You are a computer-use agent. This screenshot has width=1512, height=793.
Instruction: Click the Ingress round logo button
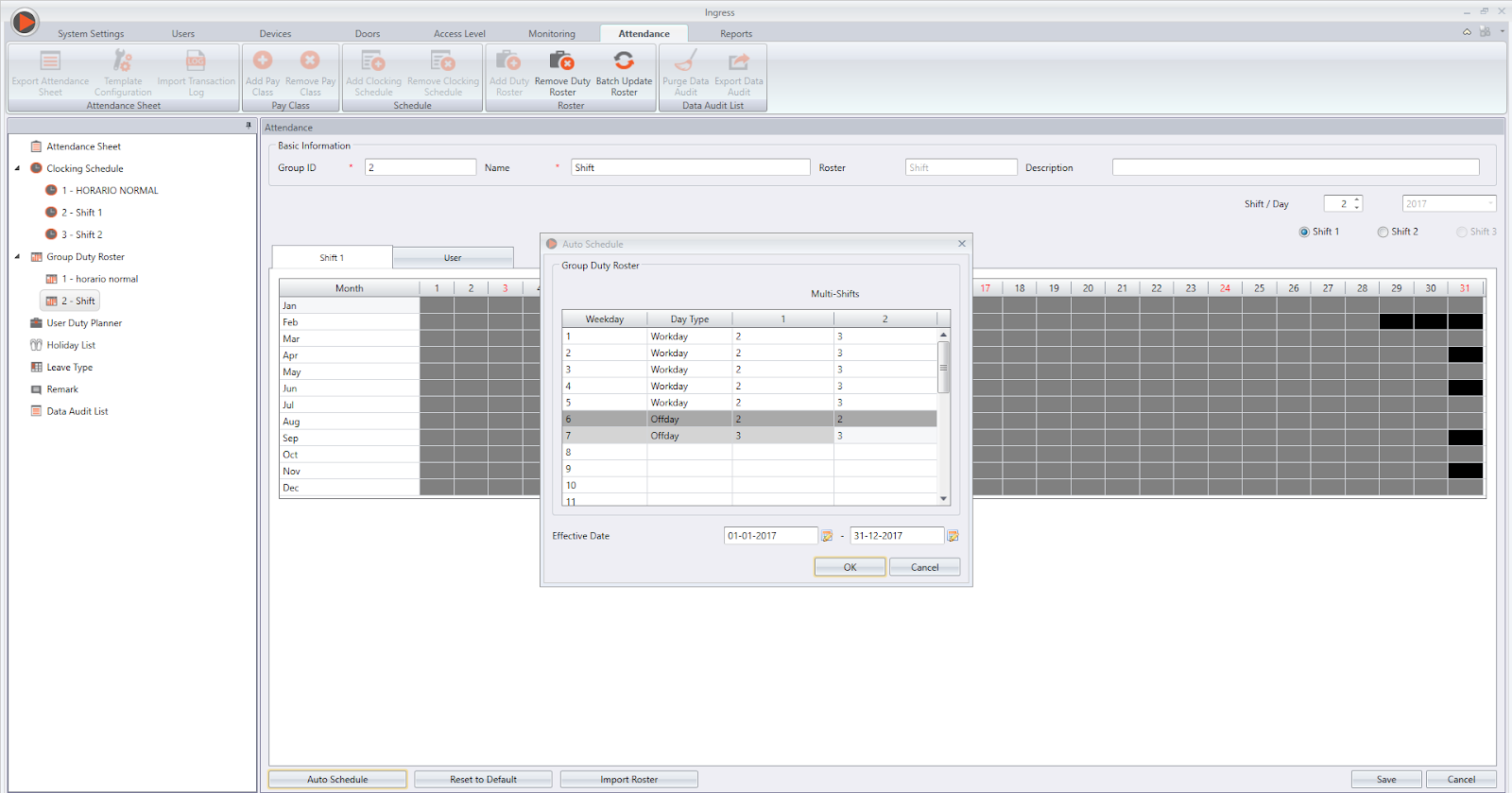tap(25, 21)
